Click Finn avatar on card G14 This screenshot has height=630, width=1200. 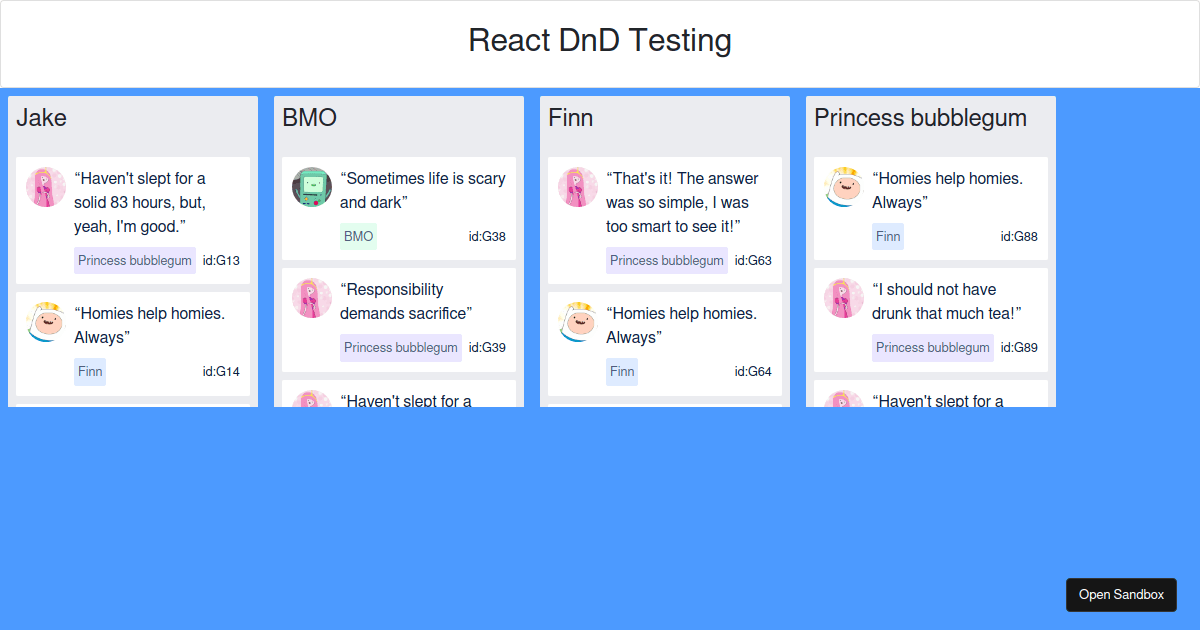46,322
